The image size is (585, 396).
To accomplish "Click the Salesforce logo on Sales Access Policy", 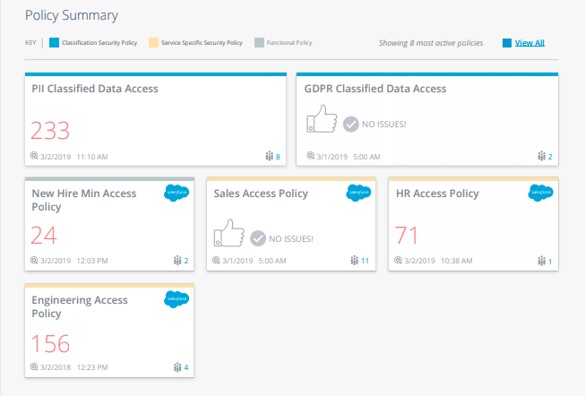I will (x=359, y=193).
